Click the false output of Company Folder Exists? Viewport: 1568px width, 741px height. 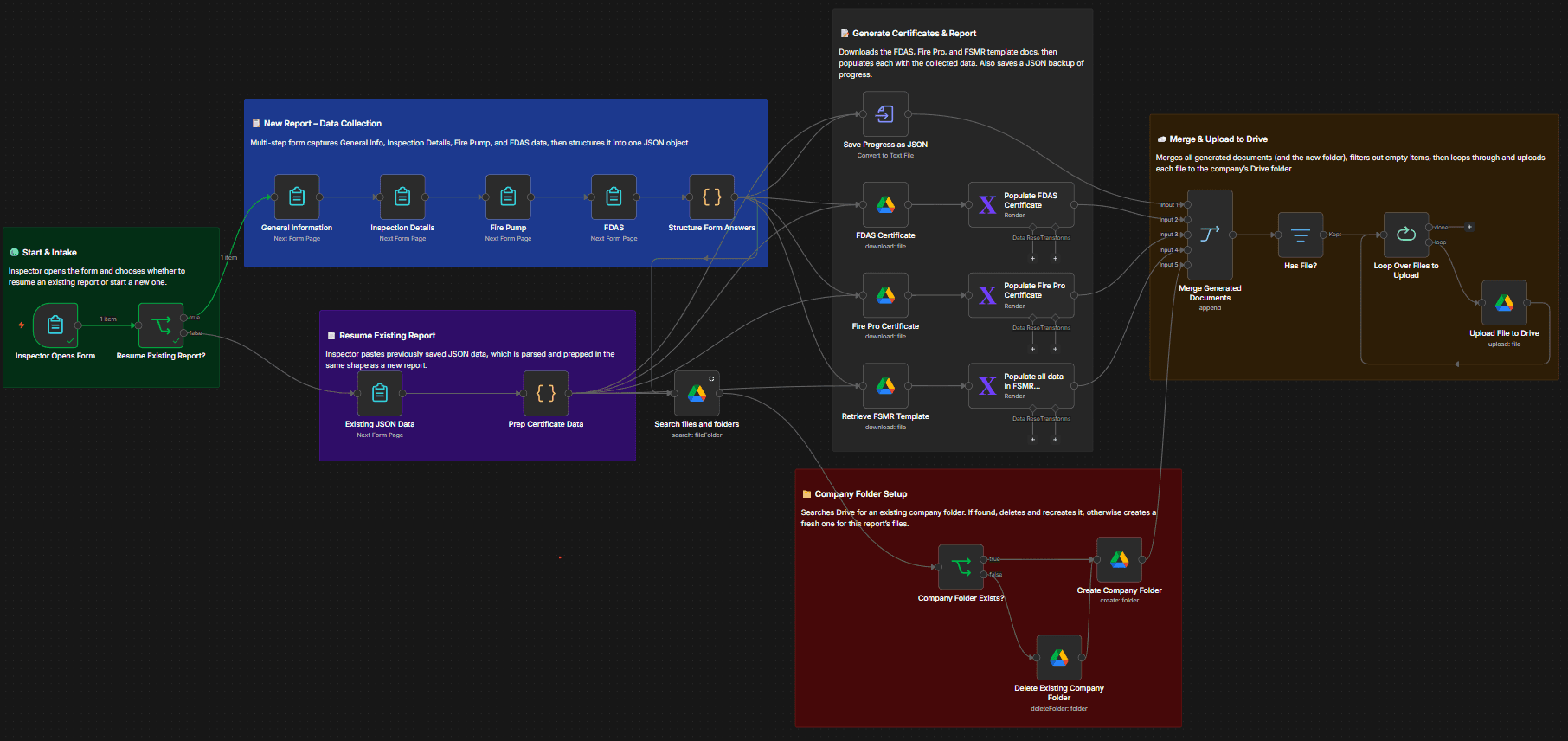pos(984,575)
